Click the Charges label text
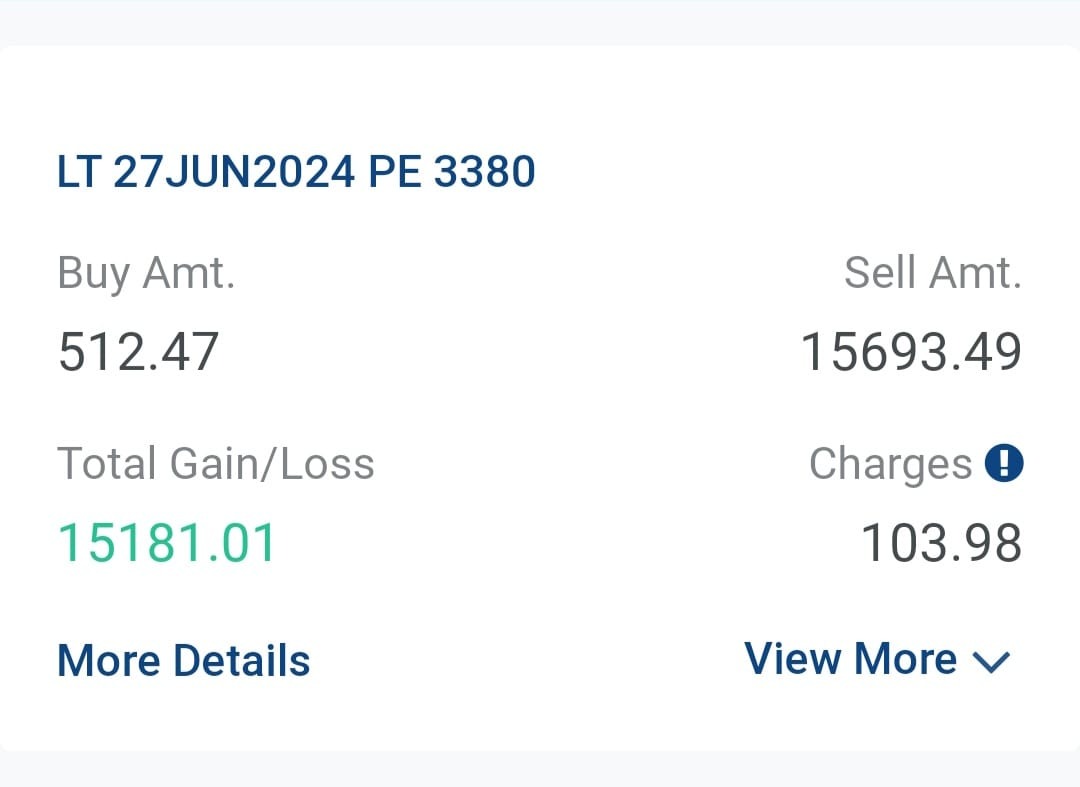Image resolution: width=1080 pixels, height=787 pixels. 890,464
